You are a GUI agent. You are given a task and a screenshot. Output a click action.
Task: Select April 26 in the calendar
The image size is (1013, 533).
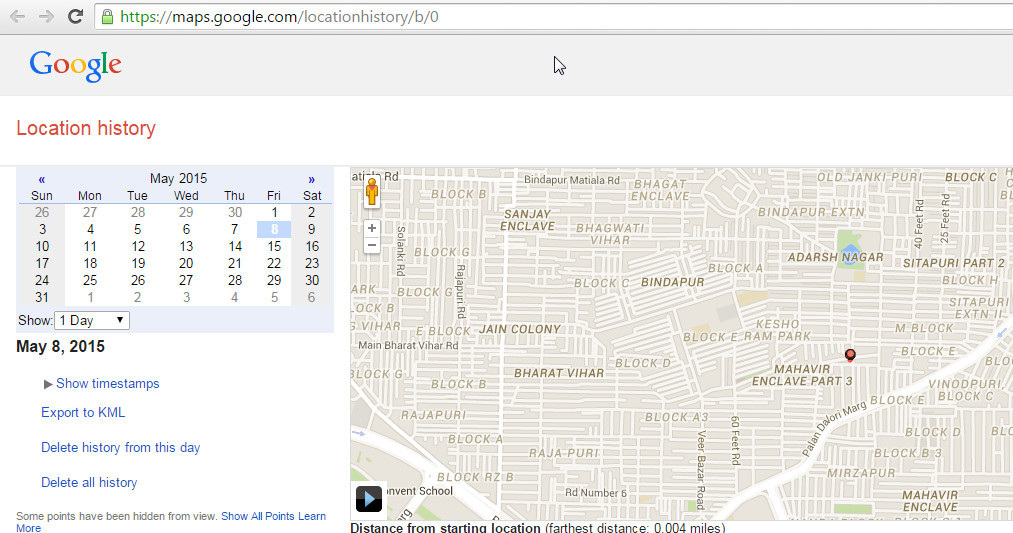42,212
